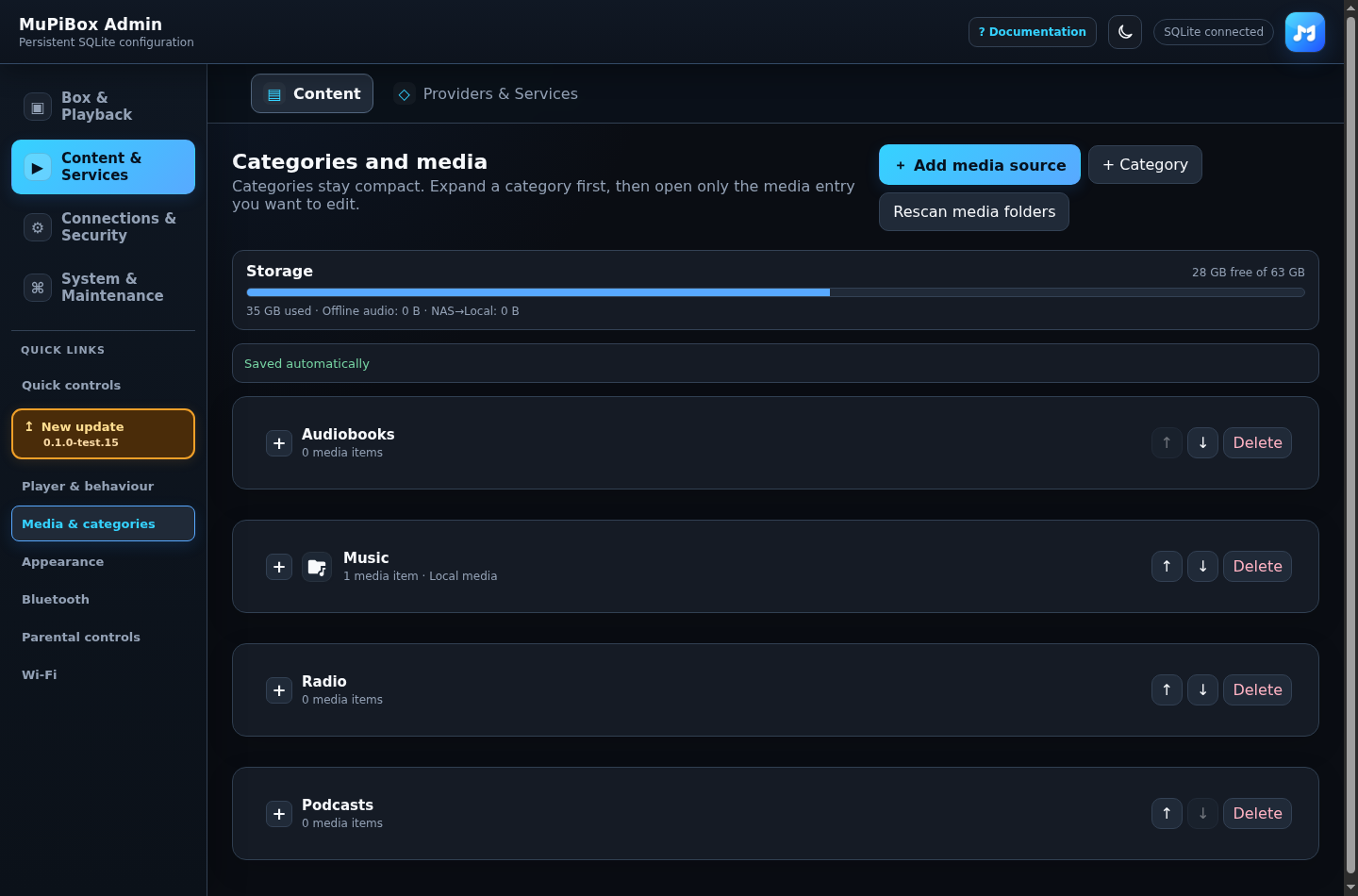Toggle dark mode with the moon icon
The width and height of the screenshot is (1358, 896).
[x=1125, y=32]
